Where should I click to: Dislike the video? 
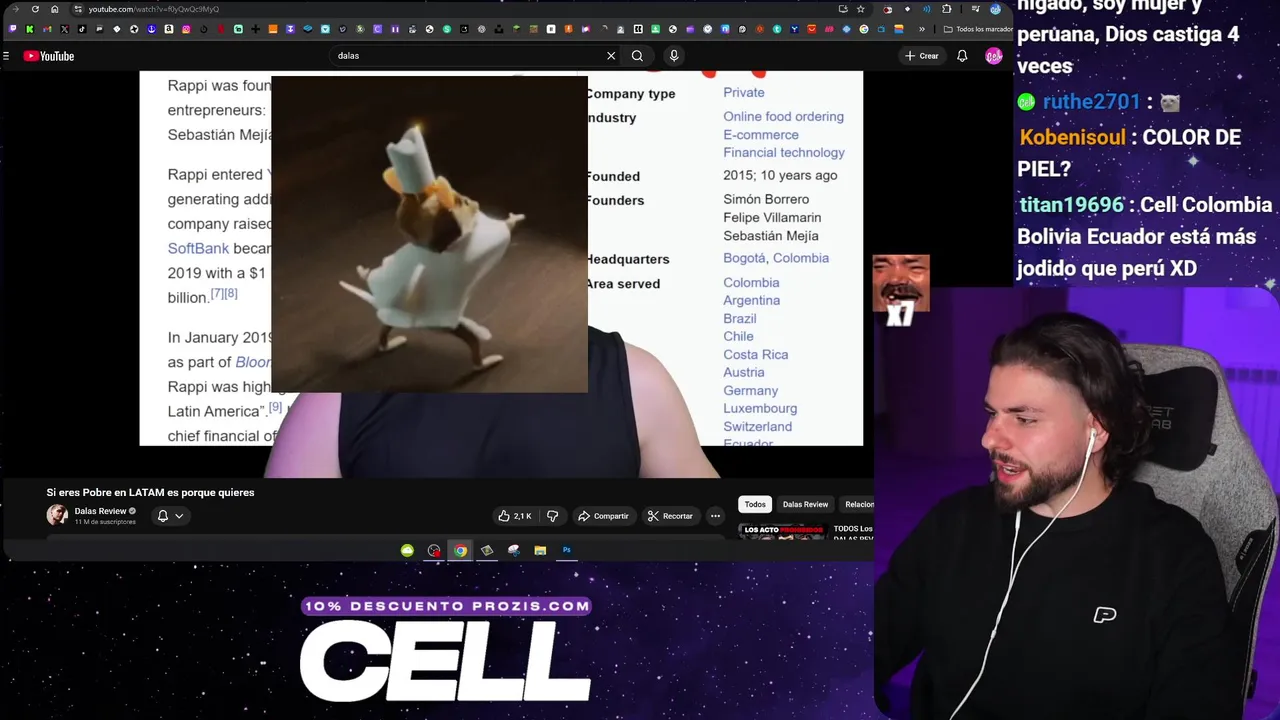pos(552,516)
